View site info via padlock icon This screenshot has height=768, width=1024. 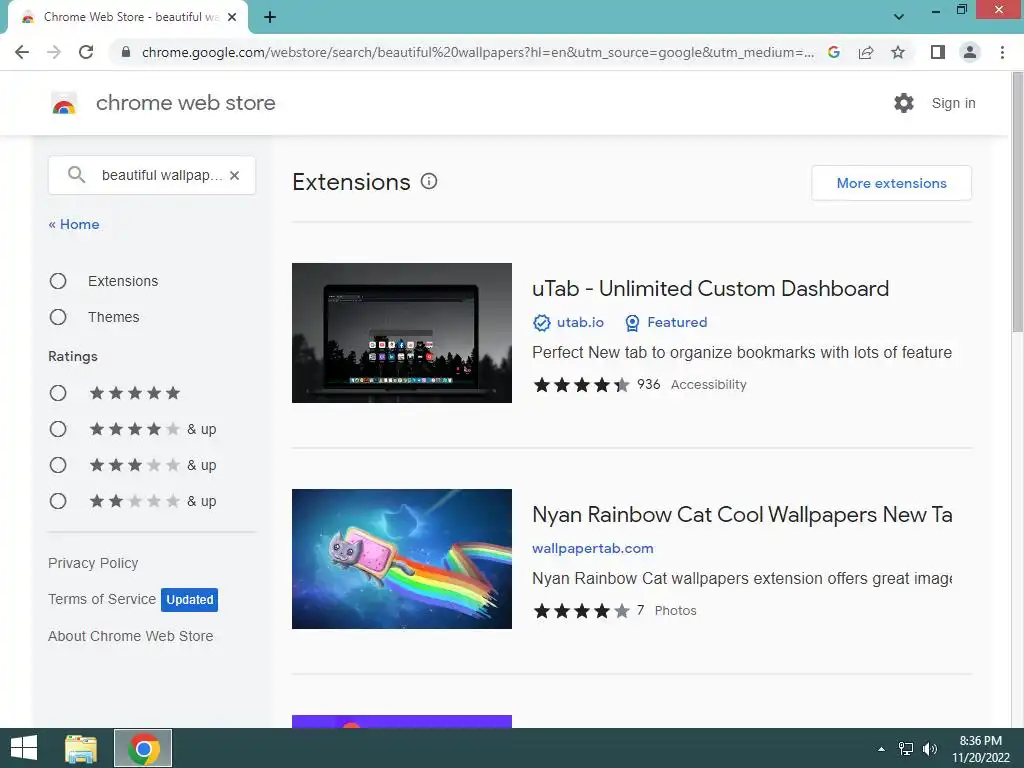point(126,52)
